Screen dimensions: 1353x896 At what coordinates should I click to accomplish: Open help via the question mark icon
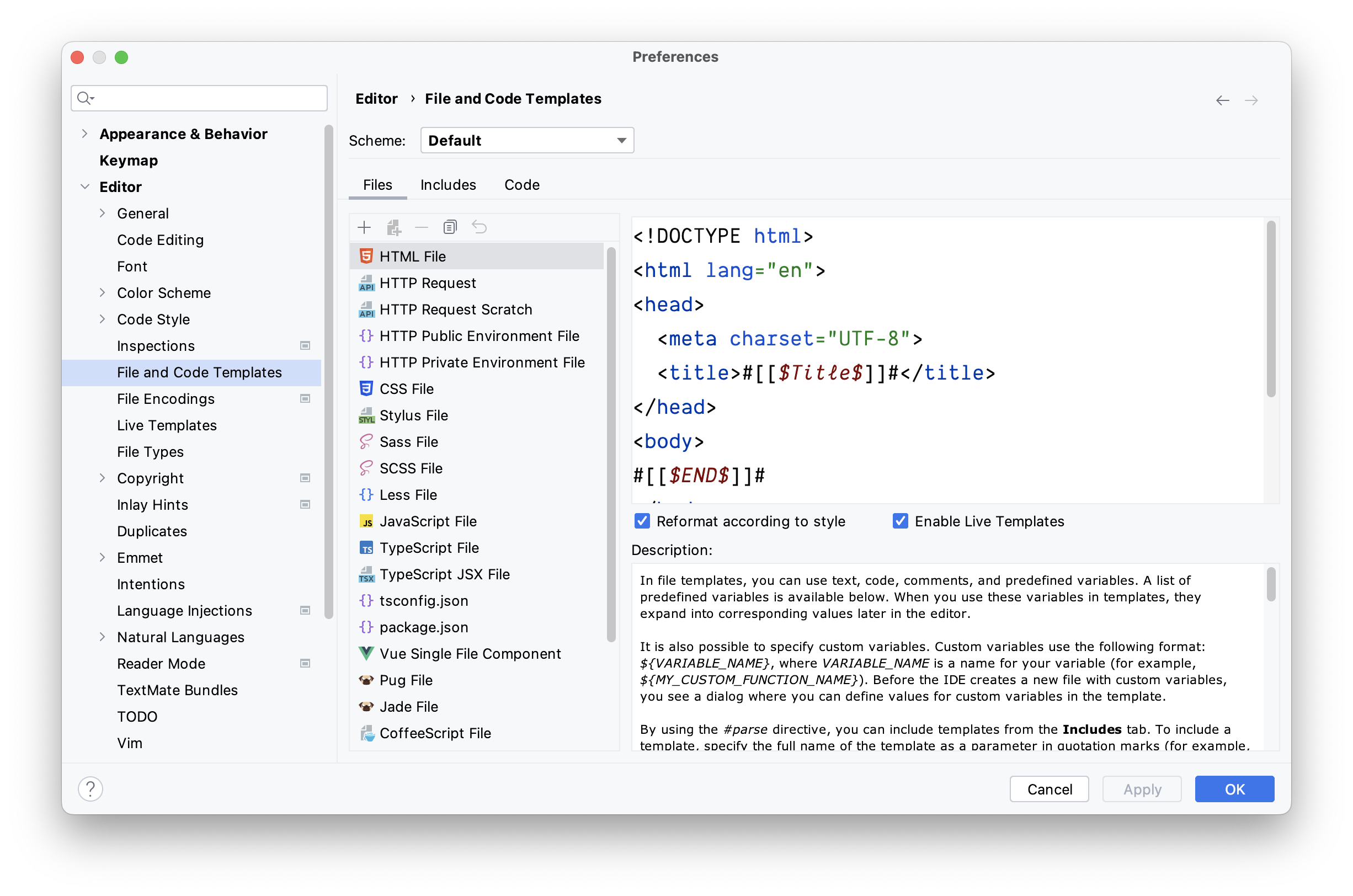(x=90, y=788)
